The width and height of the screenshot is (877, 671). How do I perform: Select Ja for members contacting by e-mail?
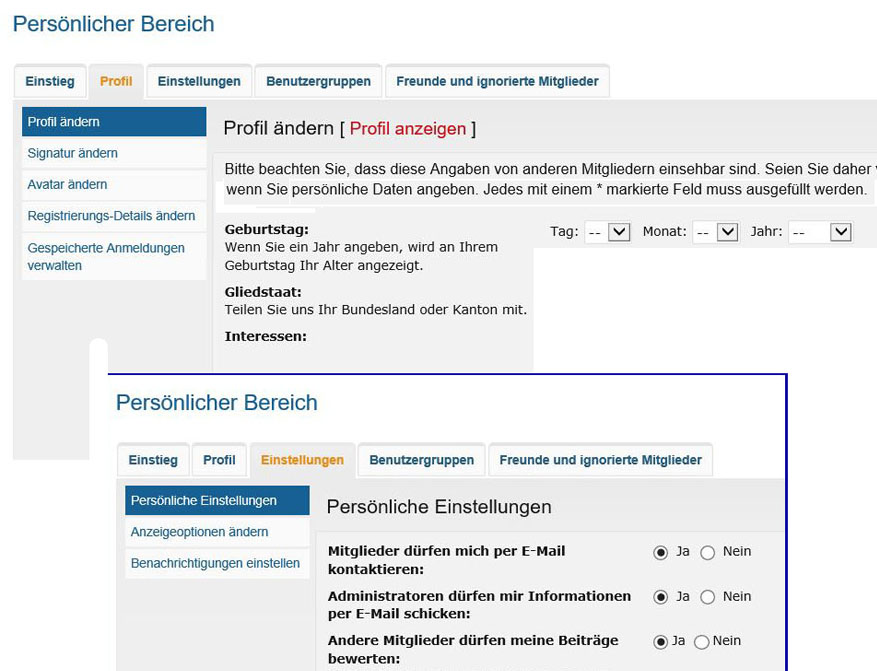pos(660,553)
